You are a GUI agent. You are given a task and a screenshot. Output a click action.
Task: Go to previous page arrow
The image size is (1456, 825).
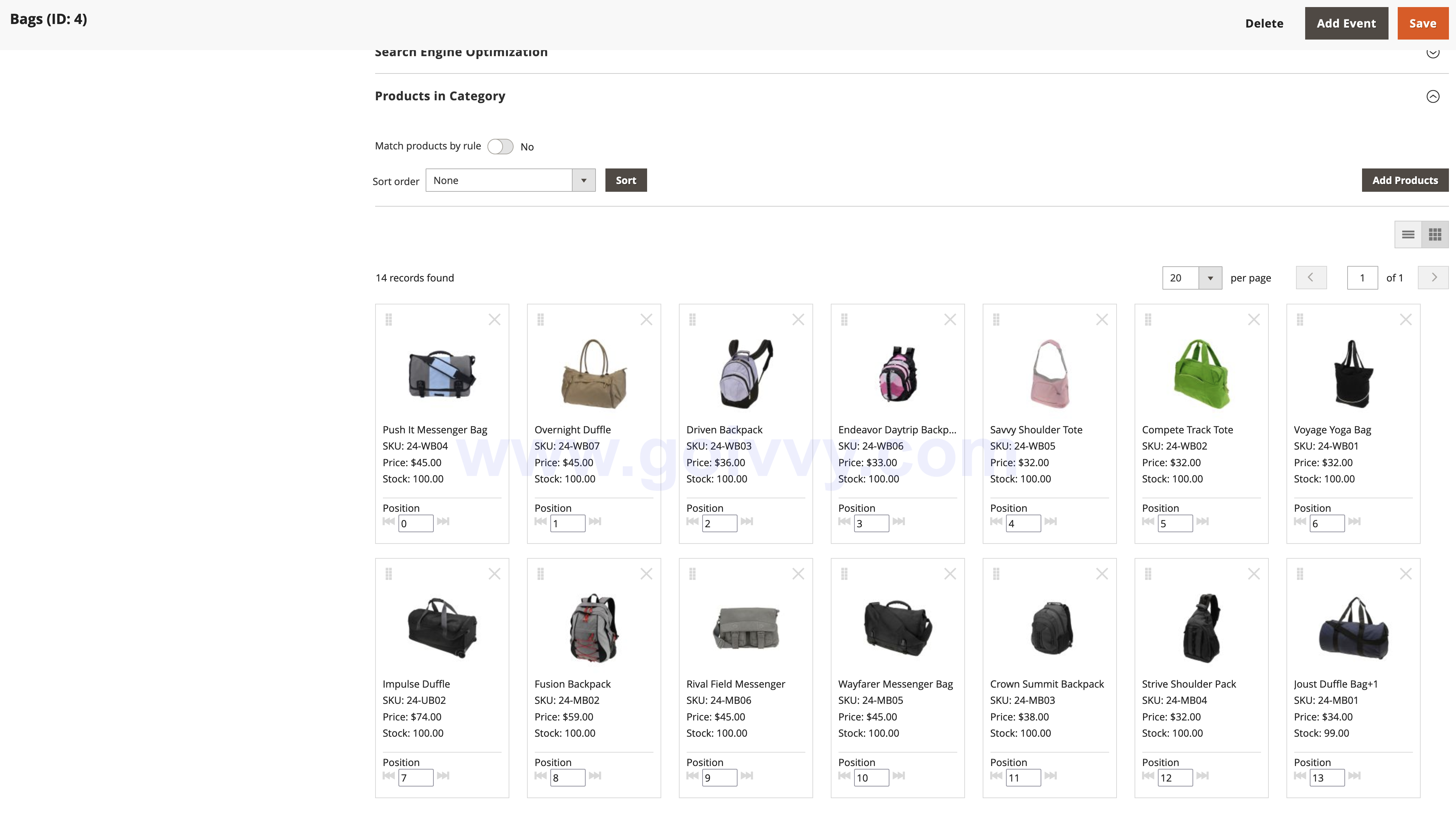coord(1311,277)
